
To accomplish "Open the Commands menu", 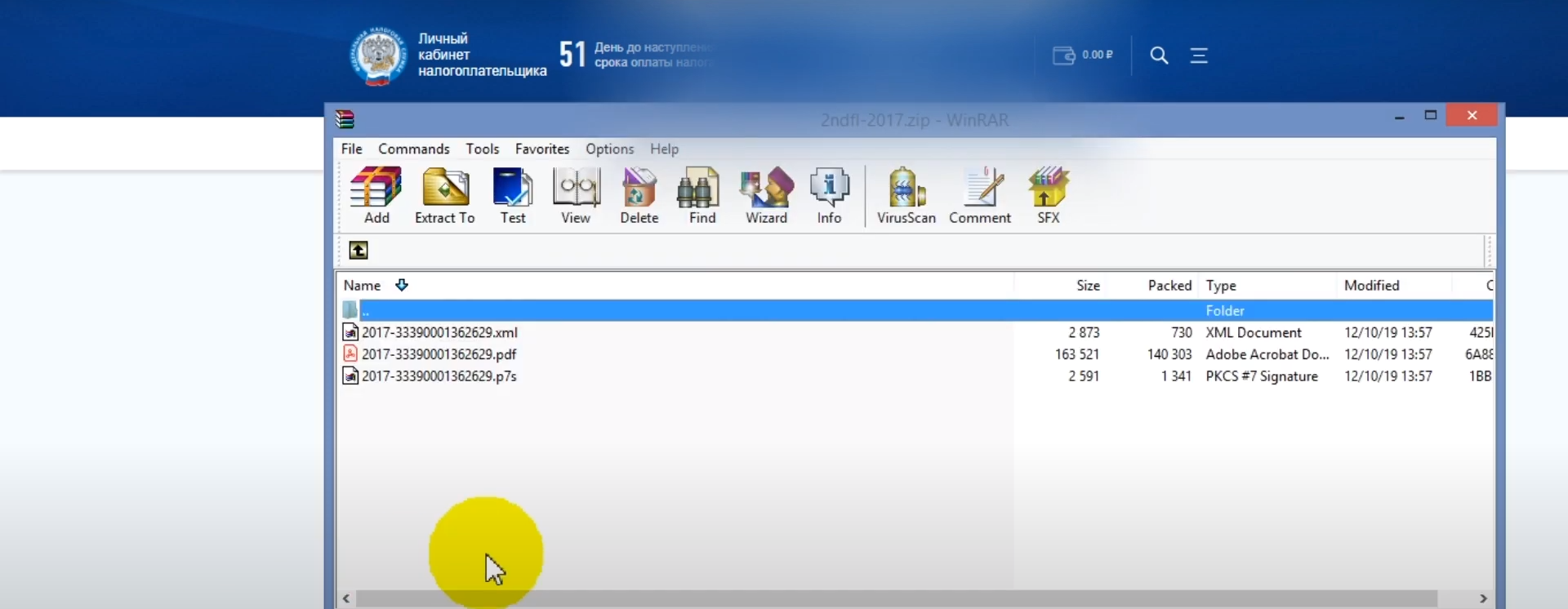I will [413, 149].
